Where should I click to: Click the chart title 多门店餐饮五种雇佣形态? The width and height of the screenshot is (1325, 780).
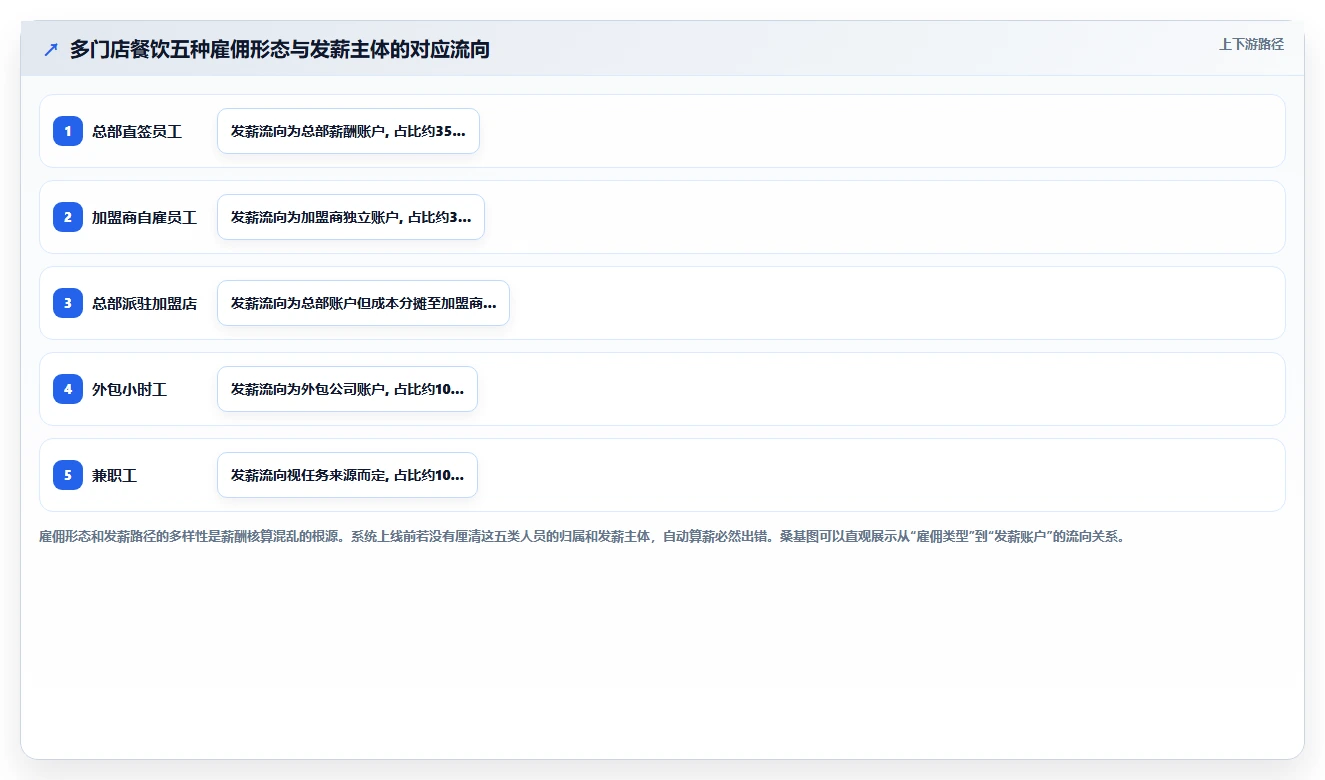[280, 50]
